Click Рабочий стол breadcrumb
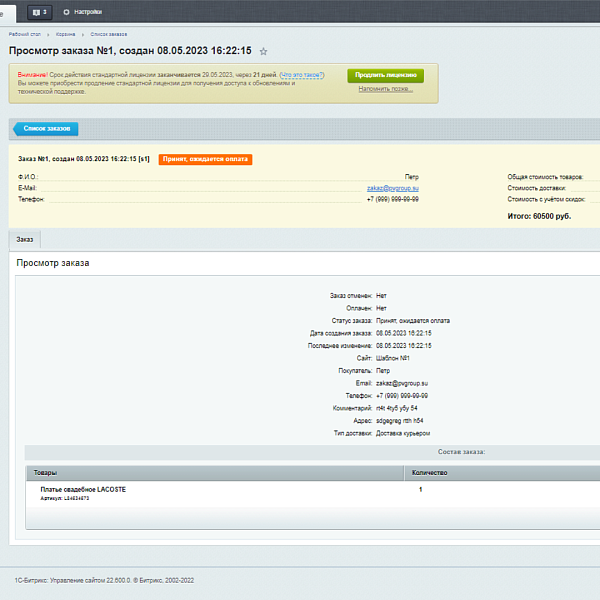This screenshot has height=600, width=600. pos(23,34)
